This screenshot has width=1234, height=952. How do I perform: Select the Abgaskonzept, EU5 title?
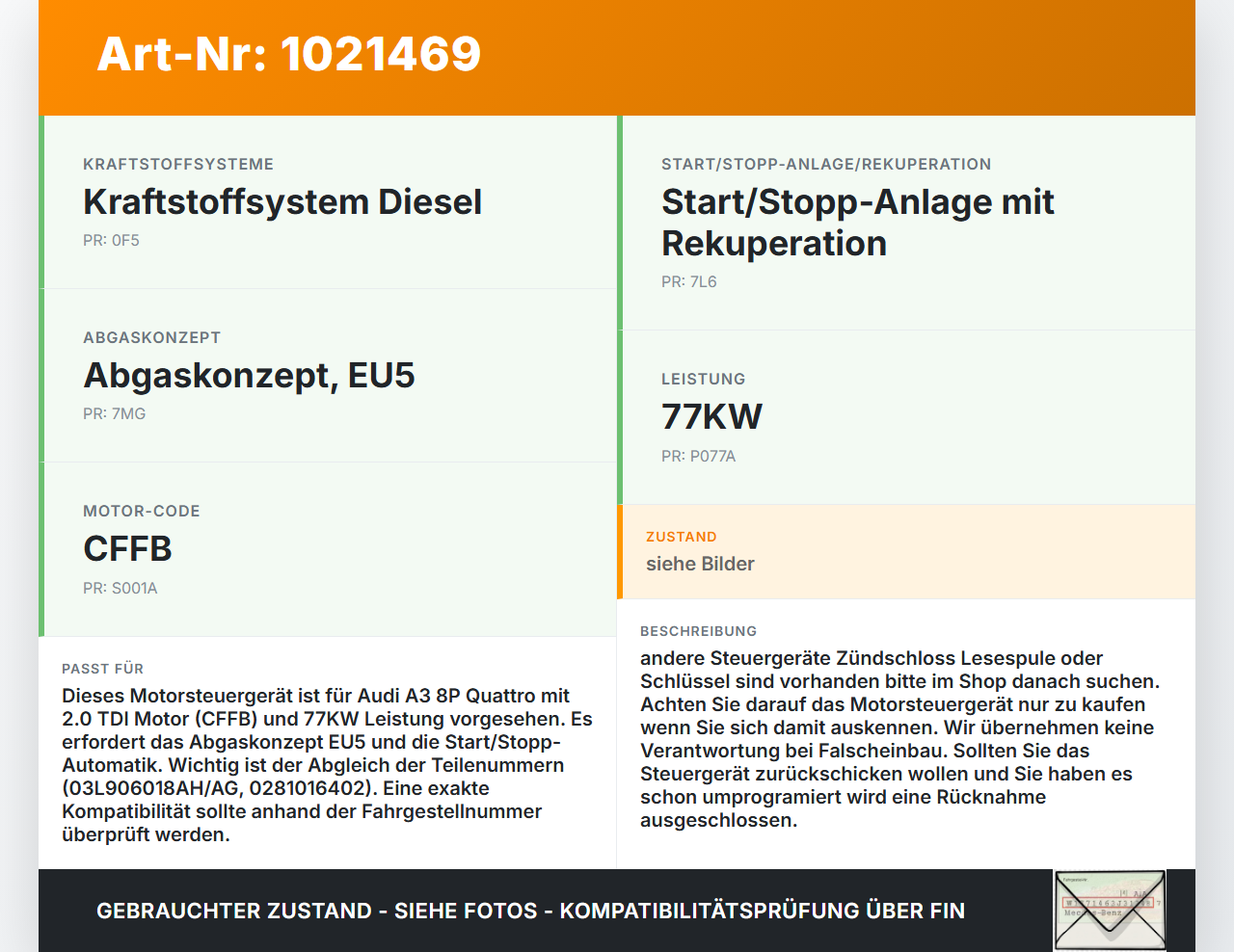click(x=249, y=376)
